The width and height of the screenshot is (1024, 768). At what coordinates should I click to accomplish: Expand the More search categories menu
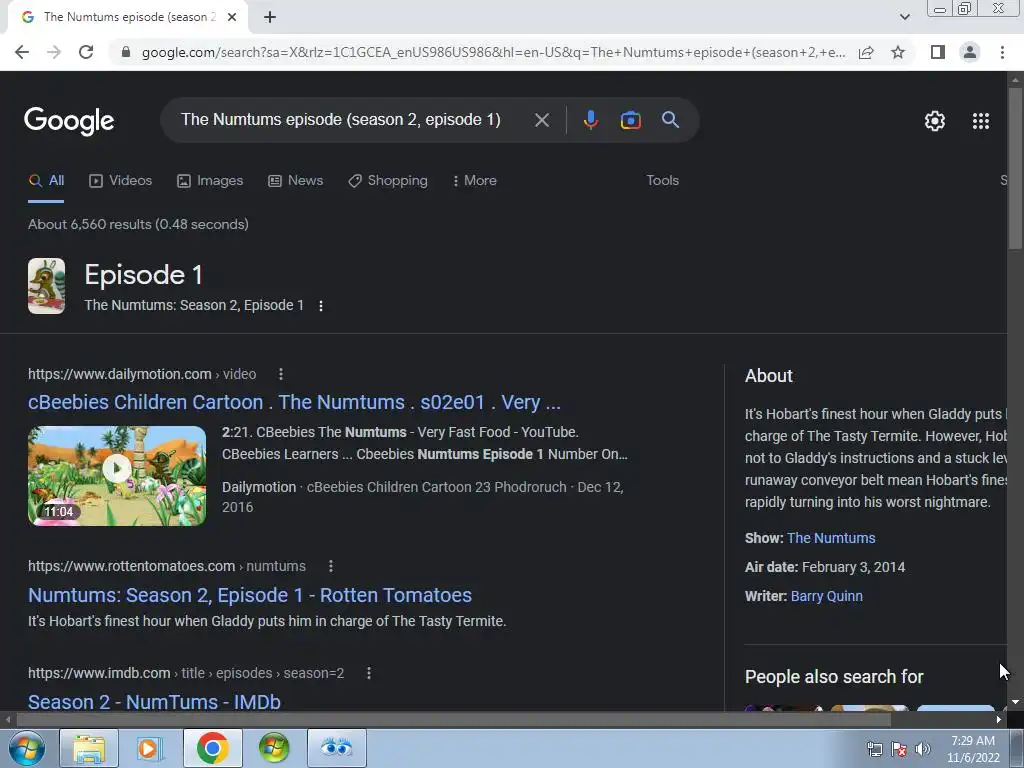click(475, 181)
